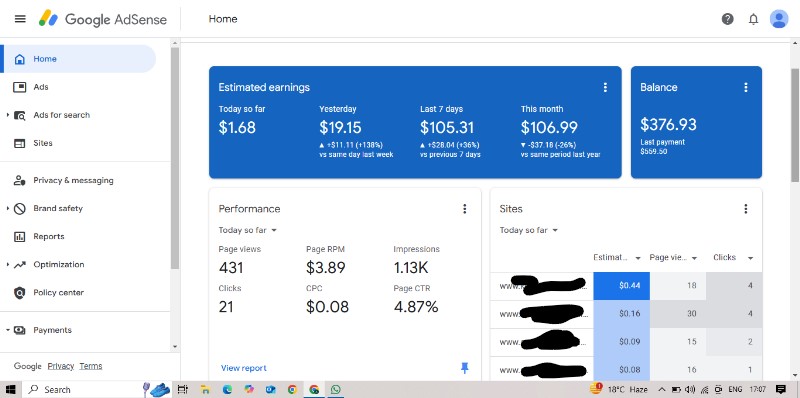This screenshot has width=800, height=398.
Task: Open the account profile avatar
Action: coord(779,19)
